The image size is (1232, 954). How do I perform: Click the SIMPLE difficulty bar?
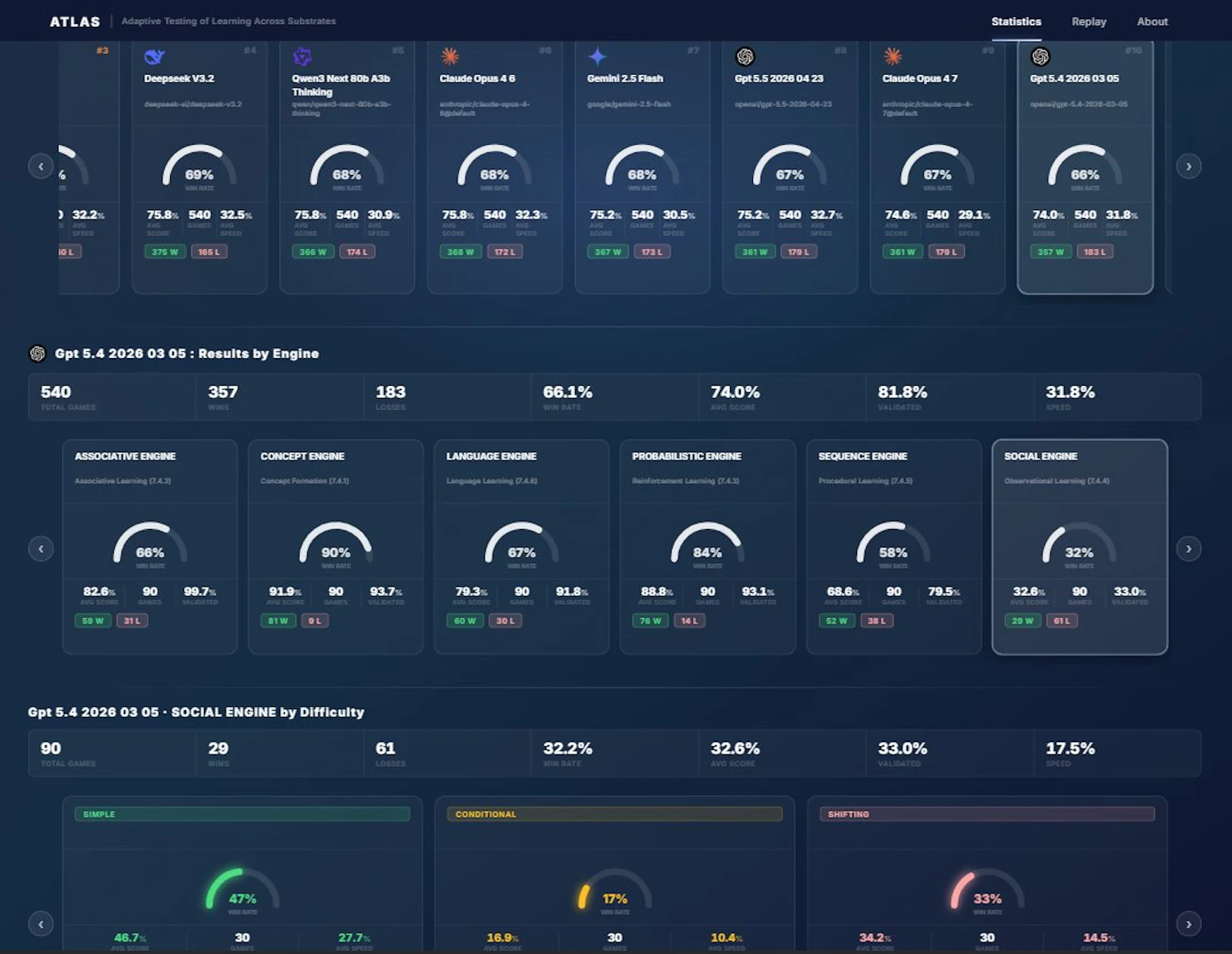[243, 814]
